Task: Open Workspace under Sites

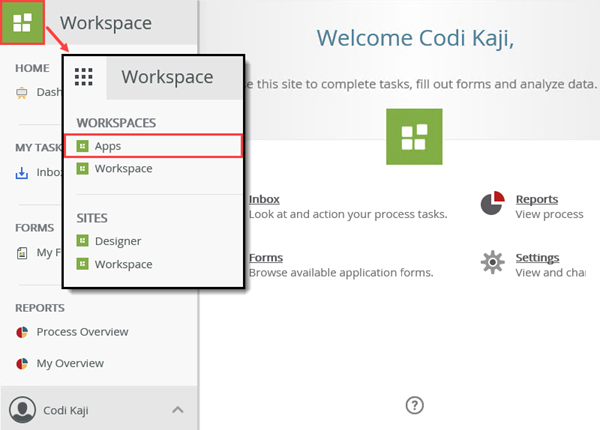Action: tap(123, 264)
